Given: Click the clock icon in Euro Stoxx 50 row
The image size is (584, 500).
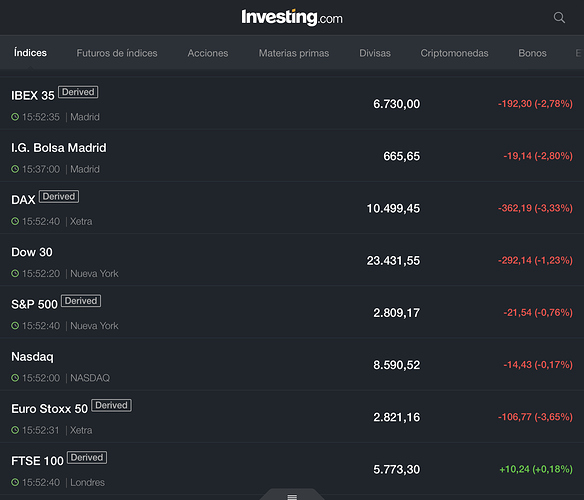Looking at the screenshot, I should point(15,430).
